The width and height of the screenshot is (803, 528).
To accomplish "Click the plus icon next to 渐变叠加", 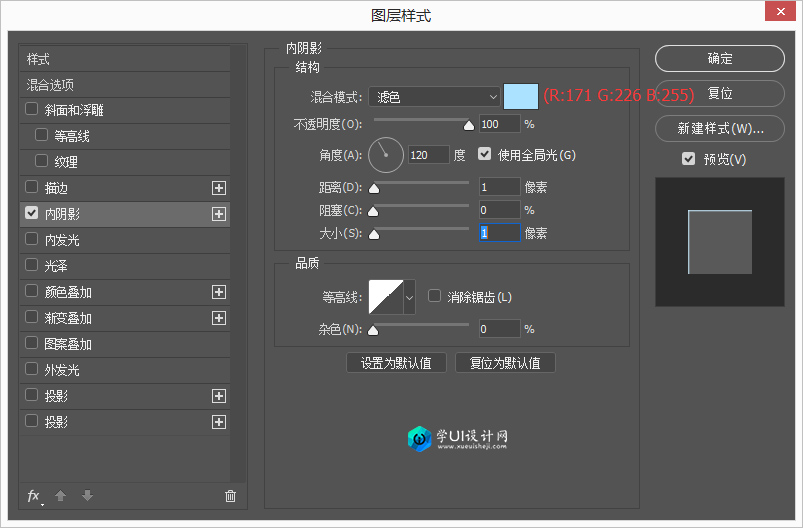I will [x=219, y=318].
